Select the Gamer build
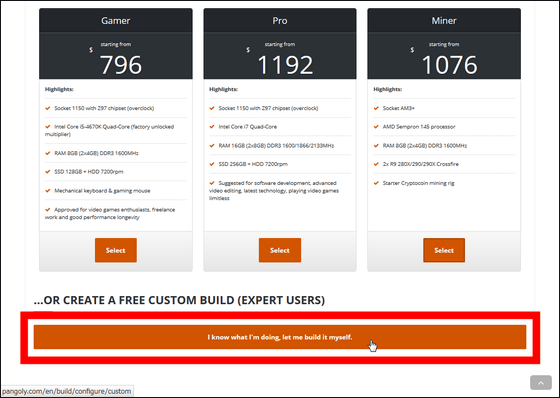560x398 pixels. point(116,250)
